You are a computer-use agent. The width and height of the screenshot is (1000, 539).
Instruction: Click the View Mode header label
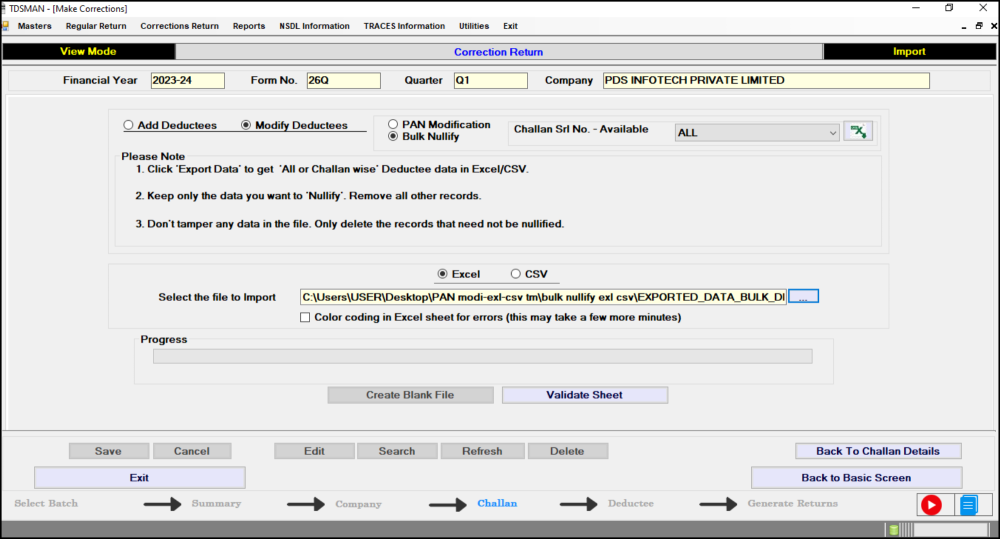(x=88, y=52)
